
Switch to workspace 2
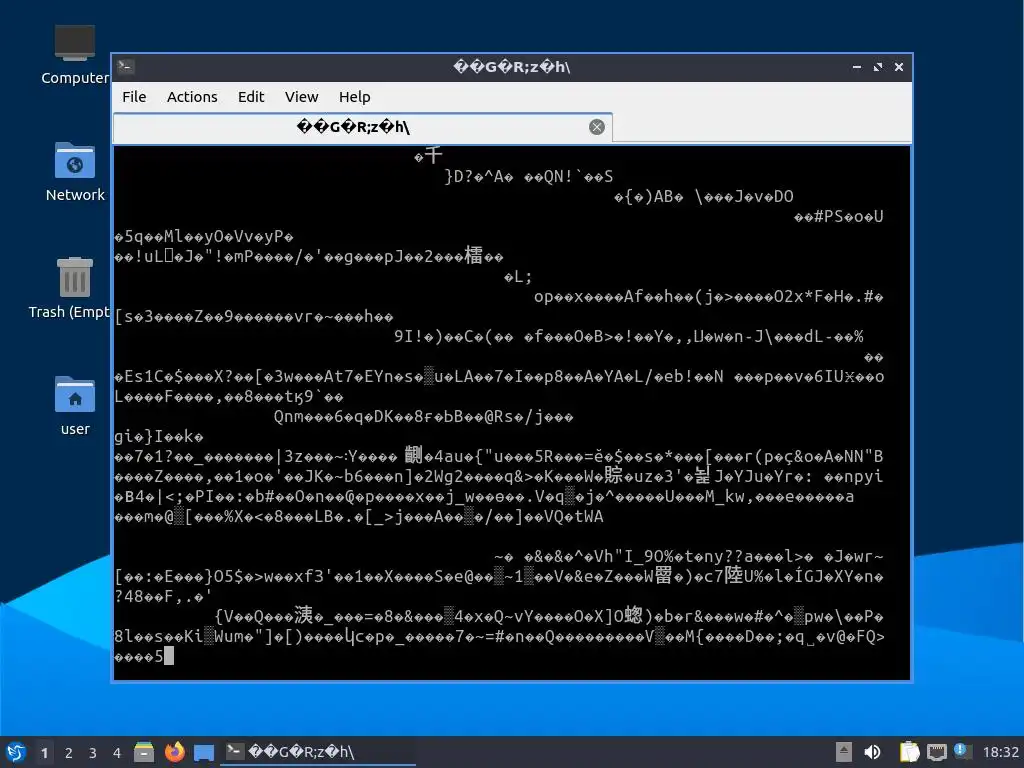tap(69, 752)
